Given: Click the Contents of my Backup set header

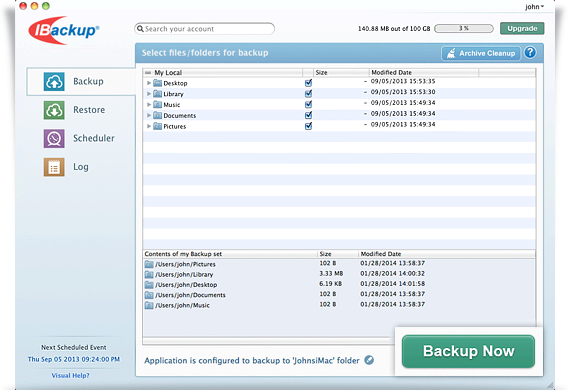Looking at the screenshot, I should (230, 254).
